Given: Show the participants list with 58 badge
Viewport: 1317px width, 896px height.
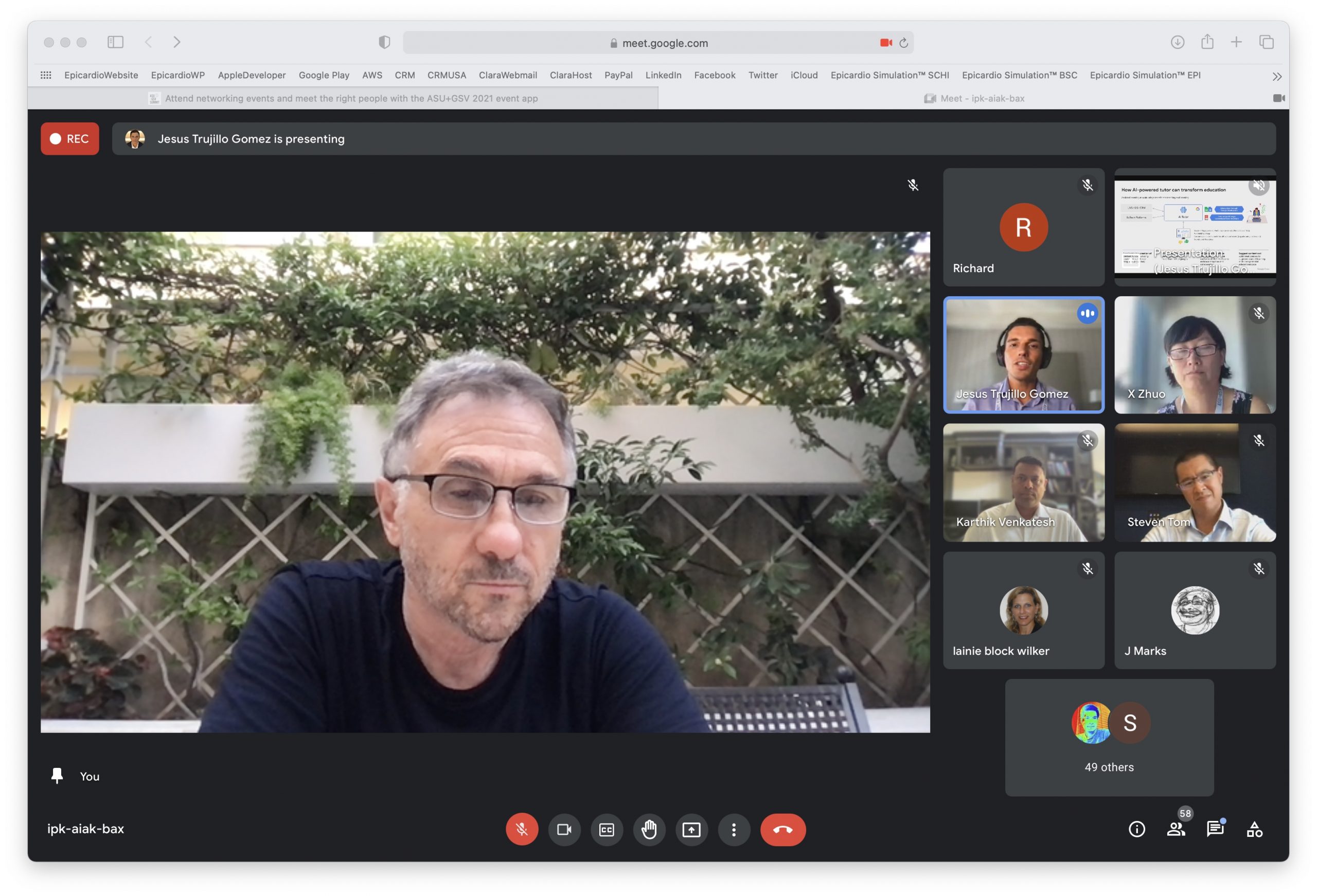Looking at the screenshot, I should [x=1176, y=829].
